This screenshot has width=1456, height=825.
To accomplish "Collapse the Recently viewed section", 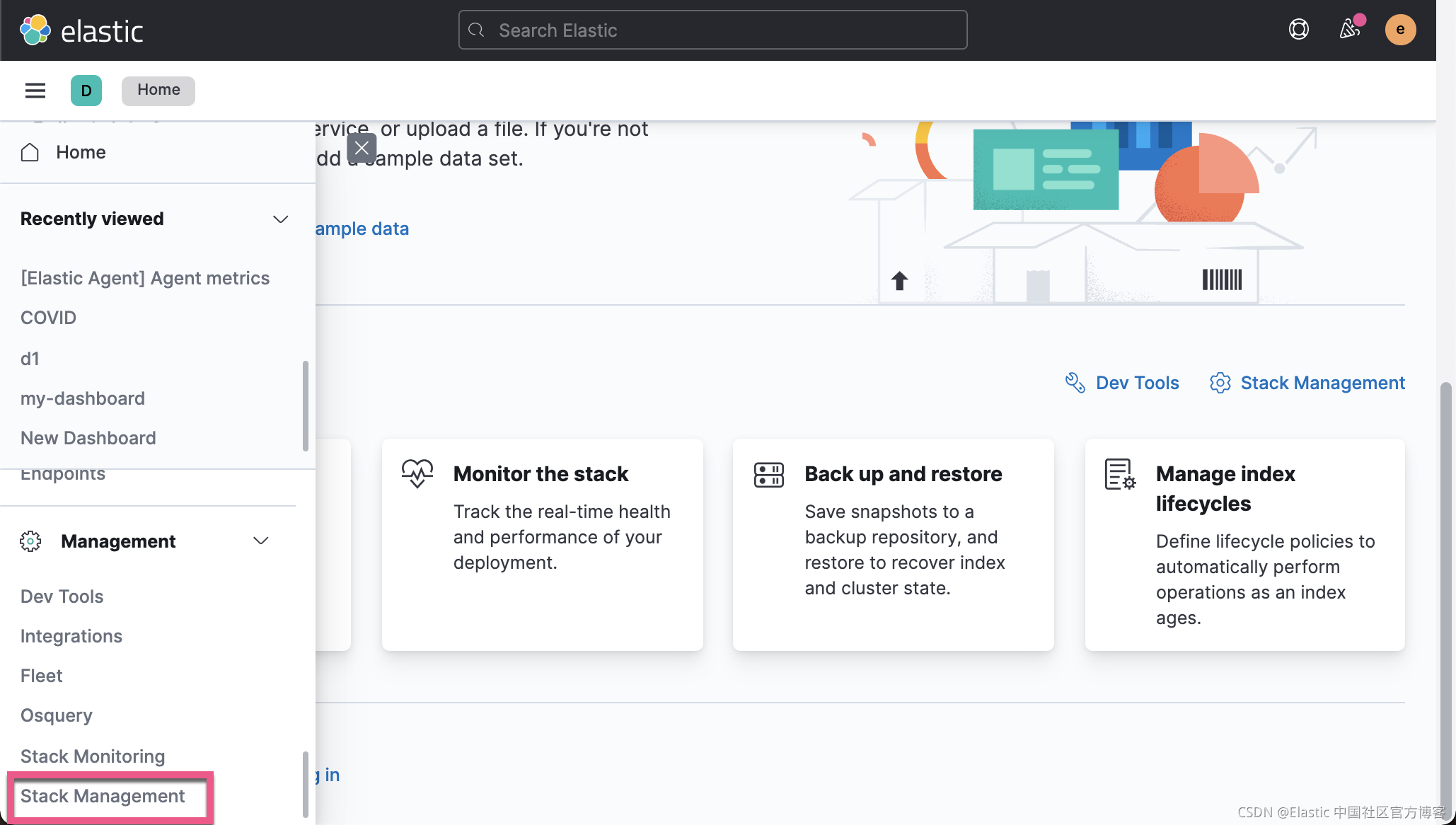I will pos(281,219).
